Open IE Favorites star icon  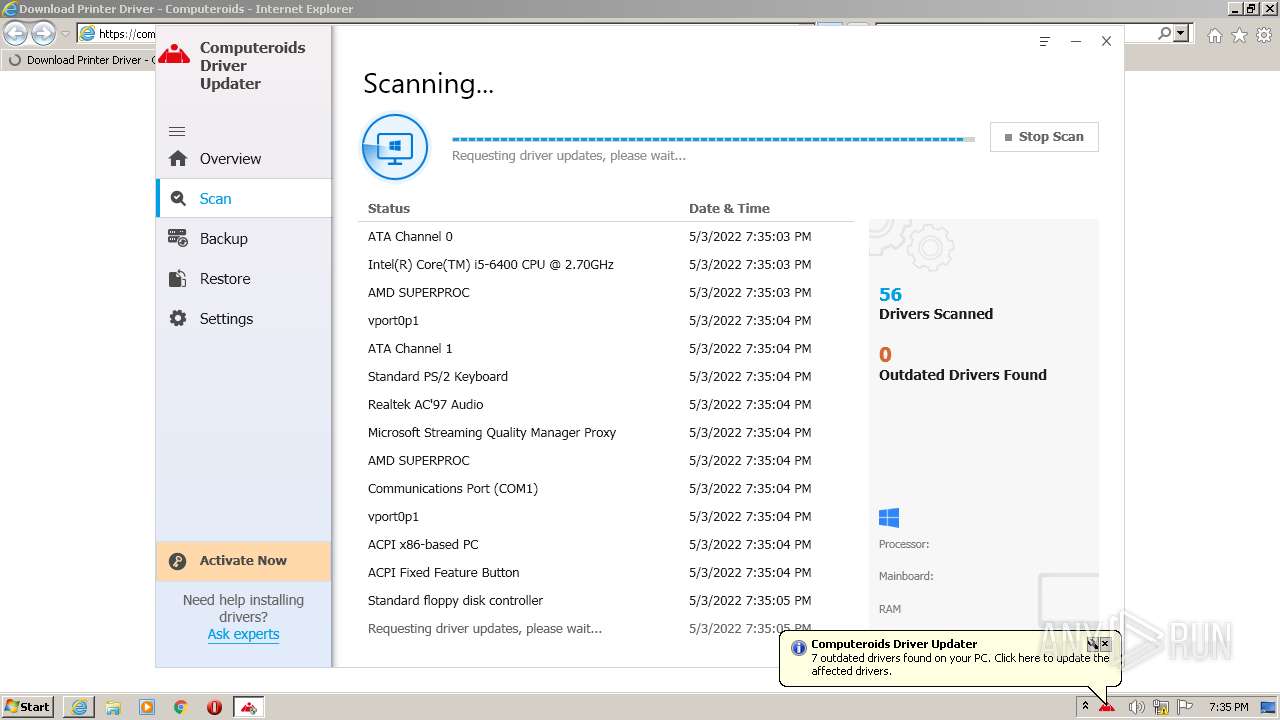click(1239, 35)
